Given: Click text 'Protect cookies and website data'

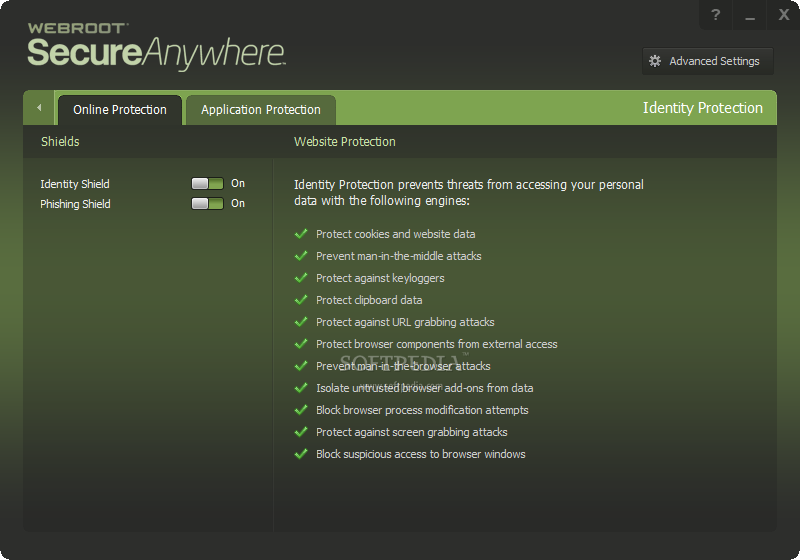Looking at the screenshot, I should click(x=395, y=234).
